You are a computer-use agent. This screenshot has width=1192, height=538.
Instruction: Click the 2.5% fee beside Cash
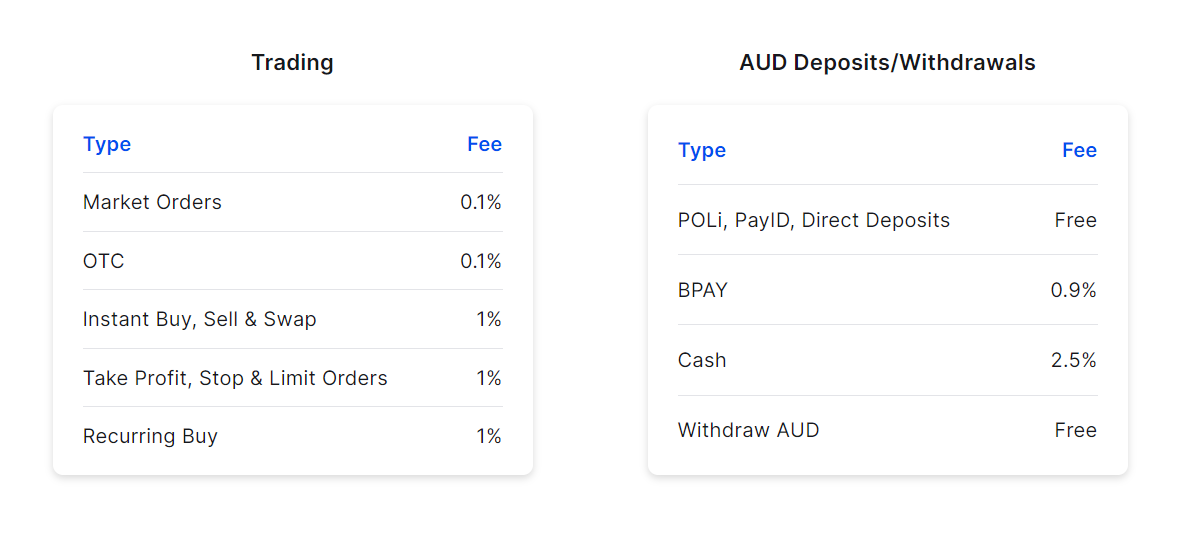[x=1073, y=360]
